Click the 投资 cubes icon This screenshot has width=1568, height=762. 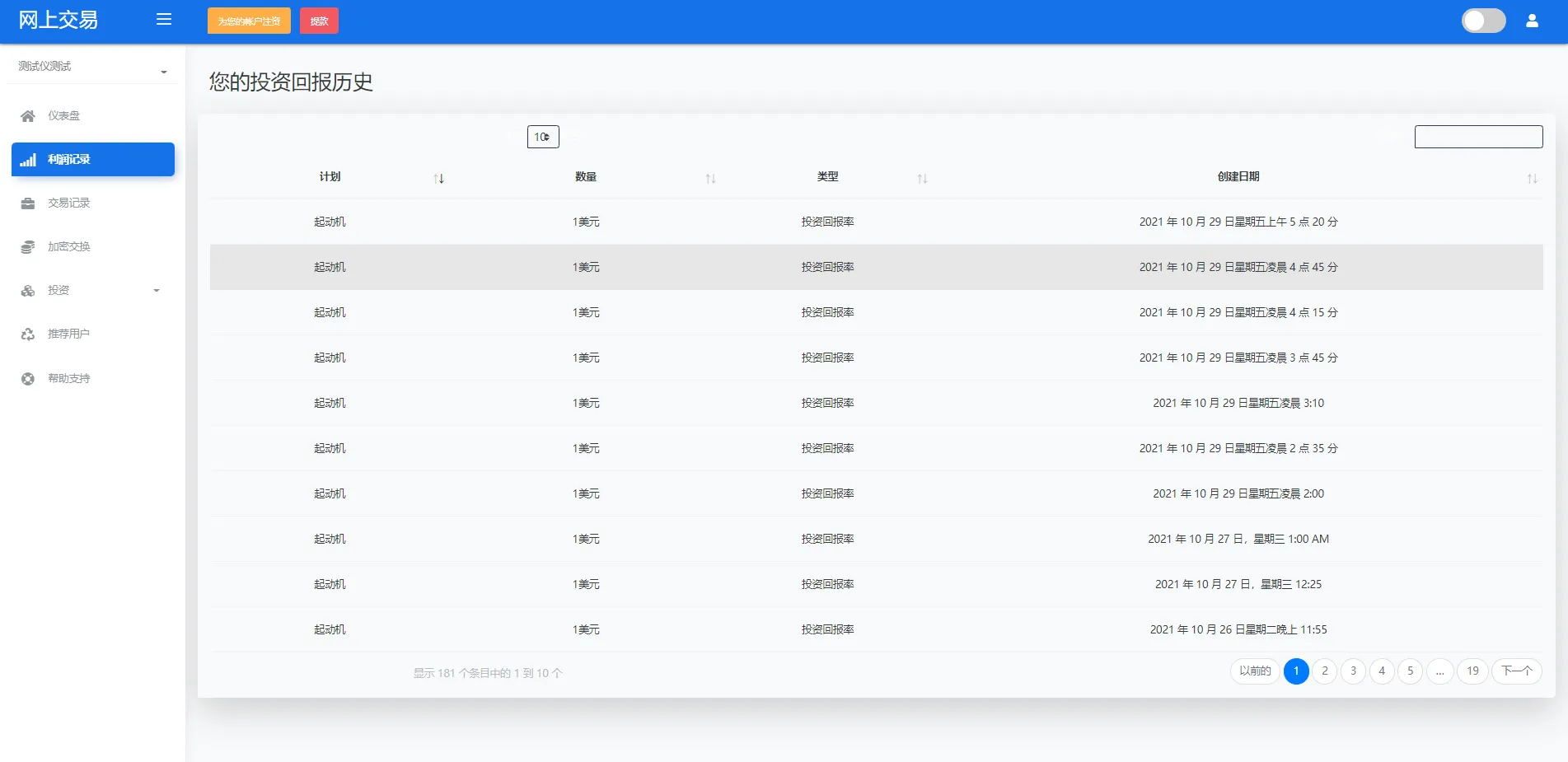[28, 291]
